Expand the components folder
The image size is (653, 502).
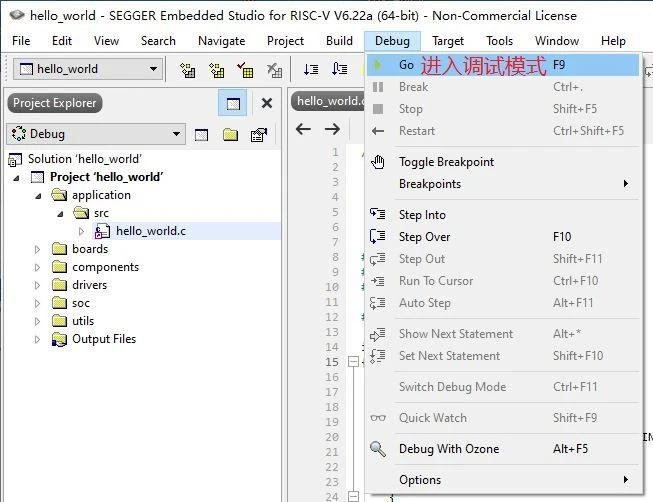[37, 267]
